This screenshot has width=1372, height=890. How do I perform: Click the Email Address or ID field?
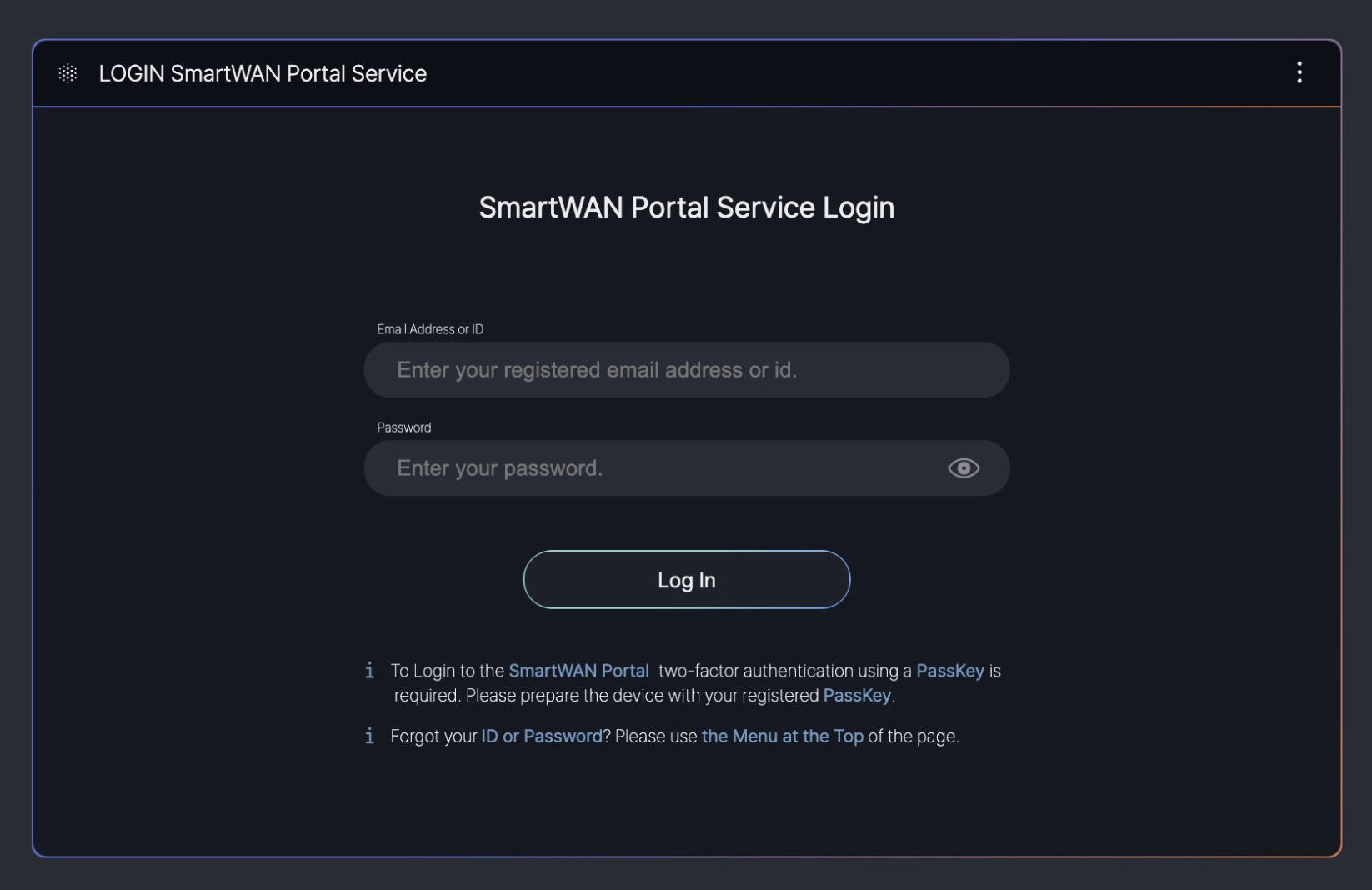pos(686,370)
